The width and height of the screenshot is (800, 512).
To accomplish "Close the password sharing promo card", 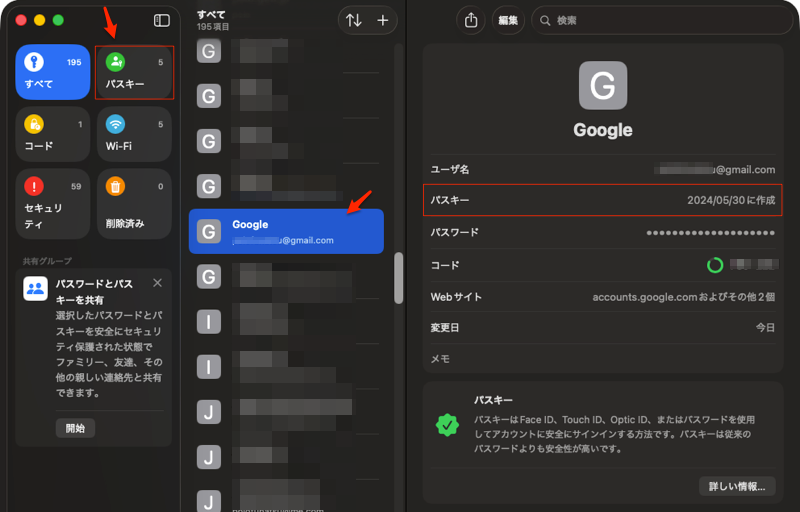I will (x=158, y=283).
